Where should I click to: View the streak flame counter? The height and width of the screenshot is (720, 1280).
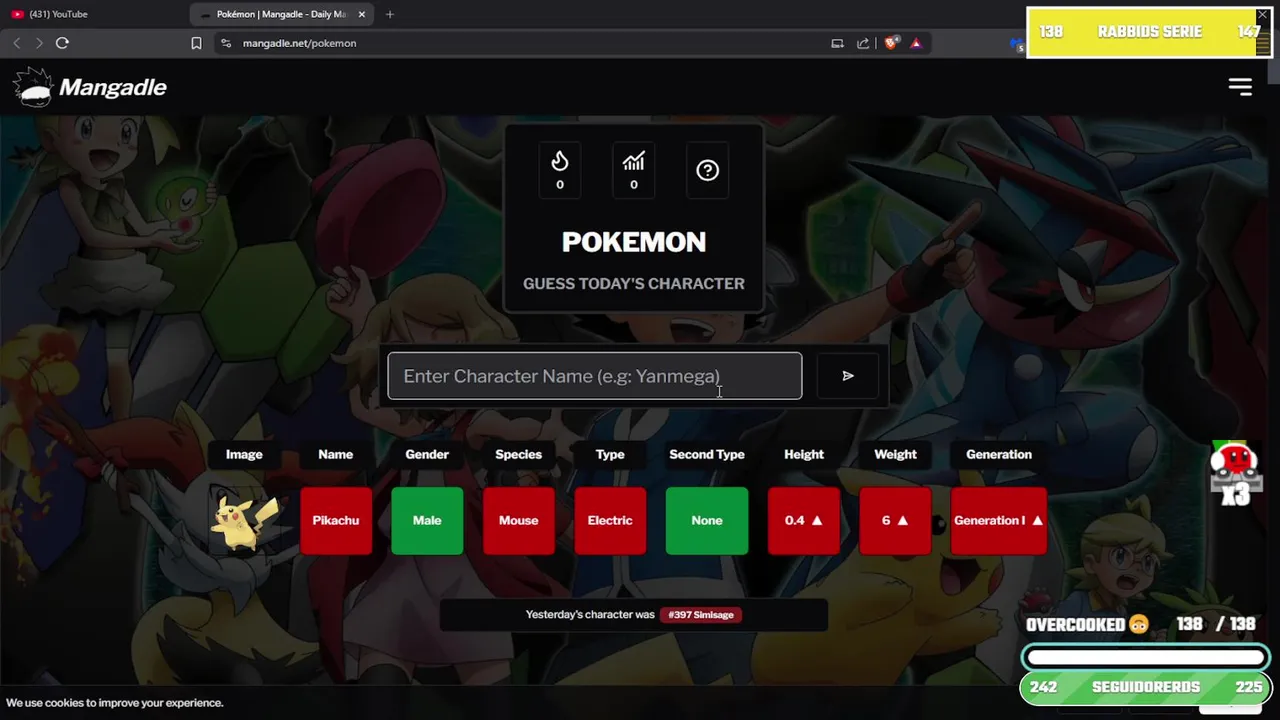[x=559, y=170]
